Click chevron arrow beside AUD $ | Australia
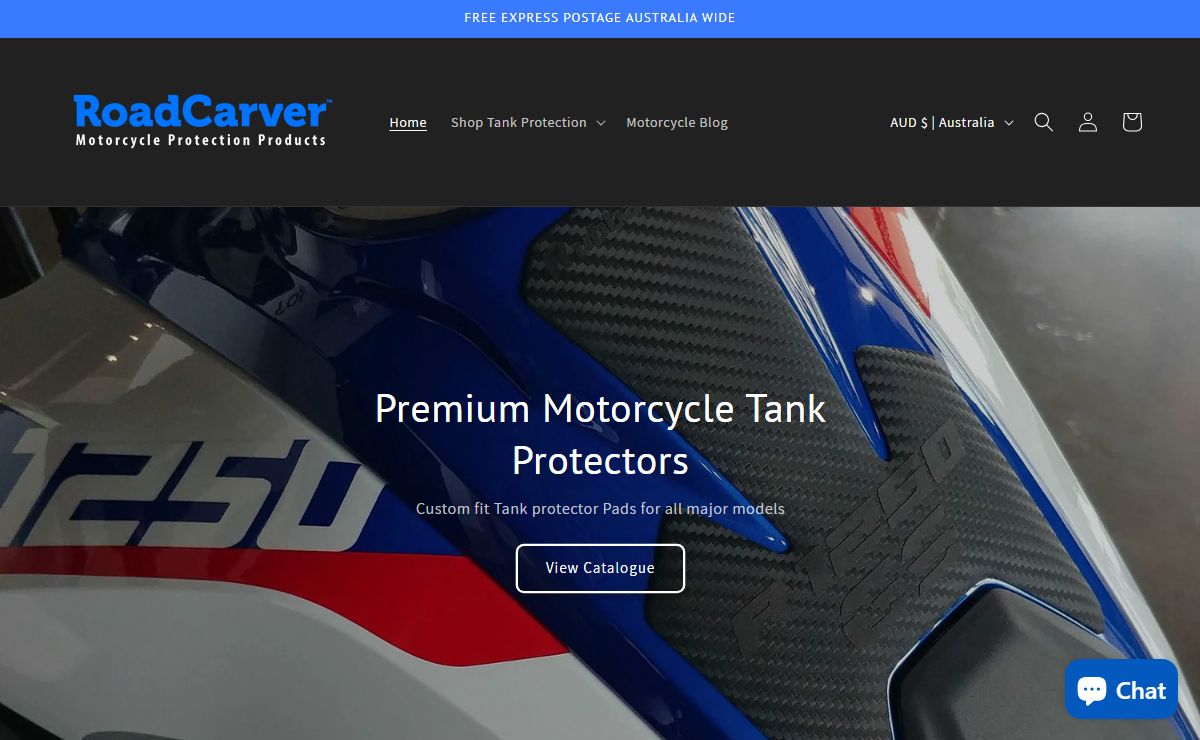This screenshot has height=740, width=1200. tap(1009, 123)
